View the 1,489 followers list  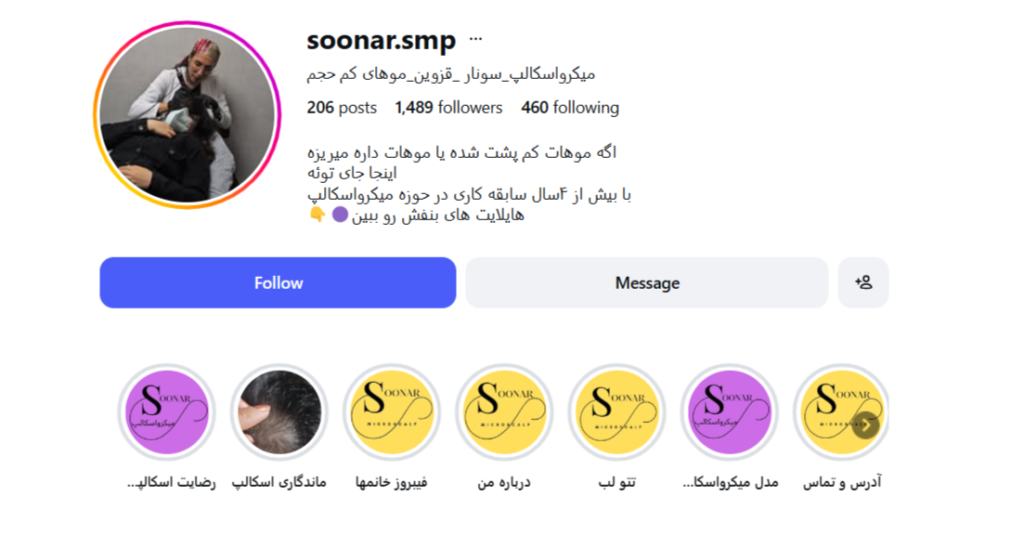(x=449, y=108)
